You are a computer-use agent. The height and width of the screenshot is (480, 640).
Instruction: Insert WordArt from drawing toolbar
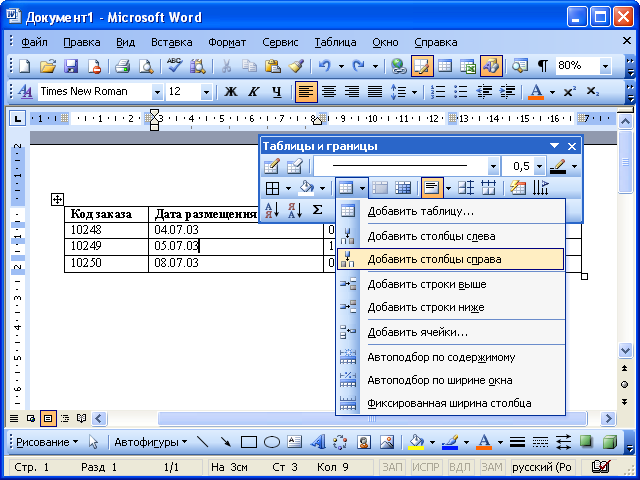[318, 442]
